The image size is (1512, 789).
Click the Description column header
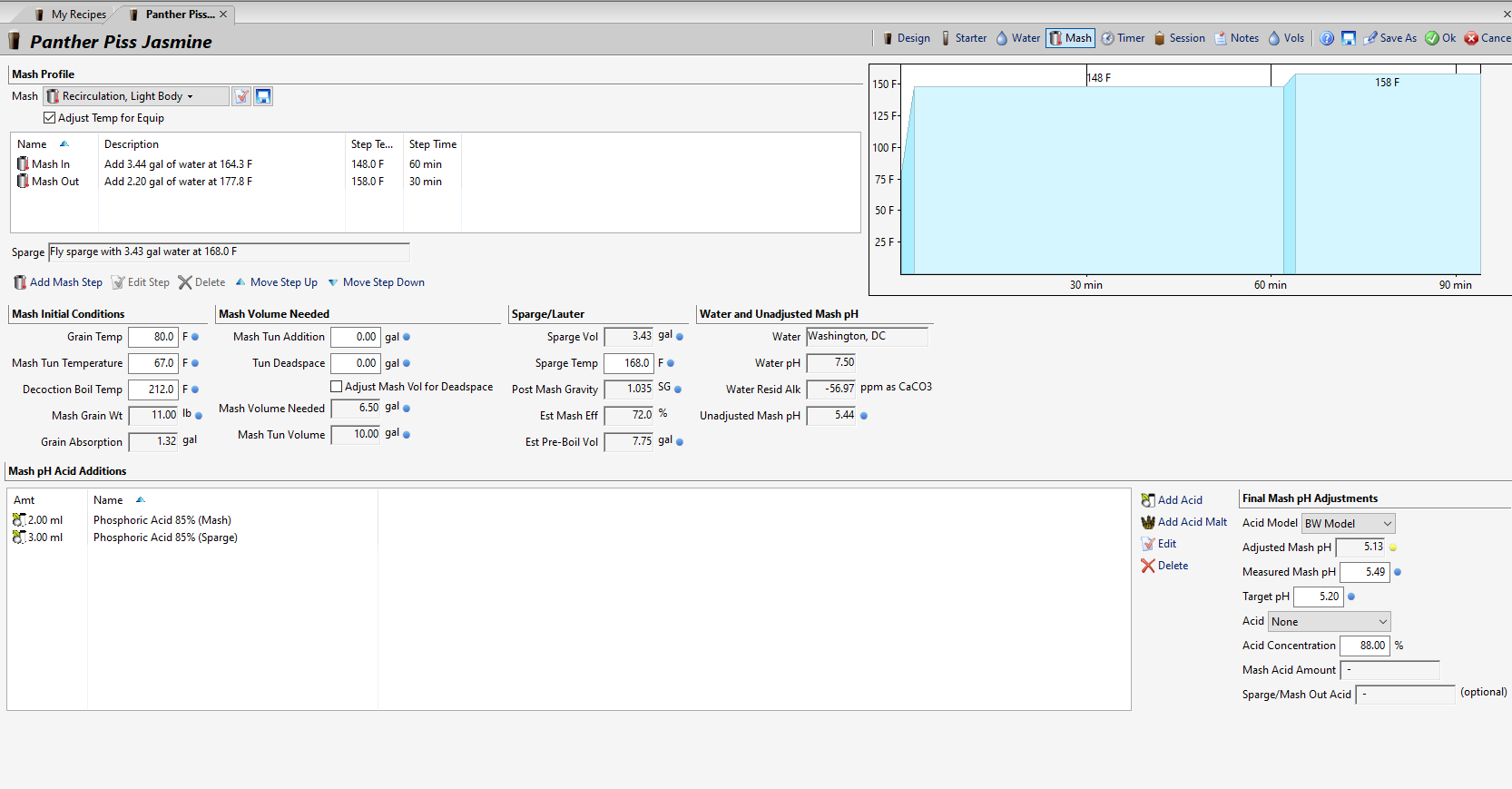click(x=221, y=144)
